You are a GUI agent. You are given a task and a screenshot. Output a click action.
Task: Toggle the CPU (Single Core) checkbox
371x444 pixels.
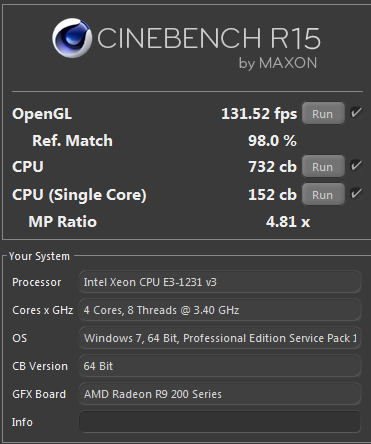[x=356, y=193]
